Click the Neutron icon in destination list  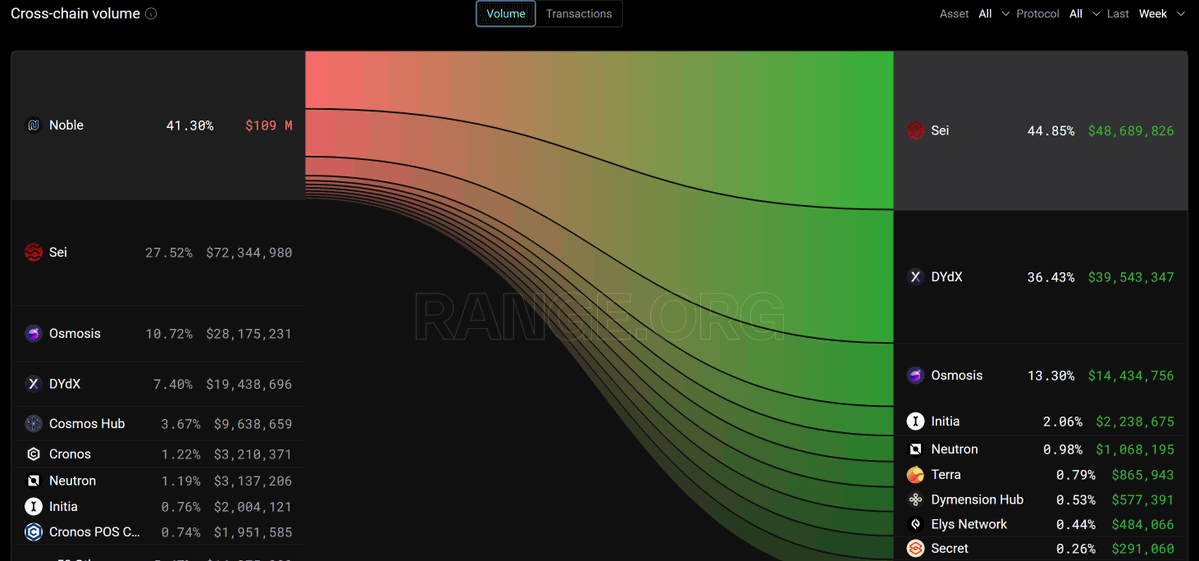pos(915,449)
